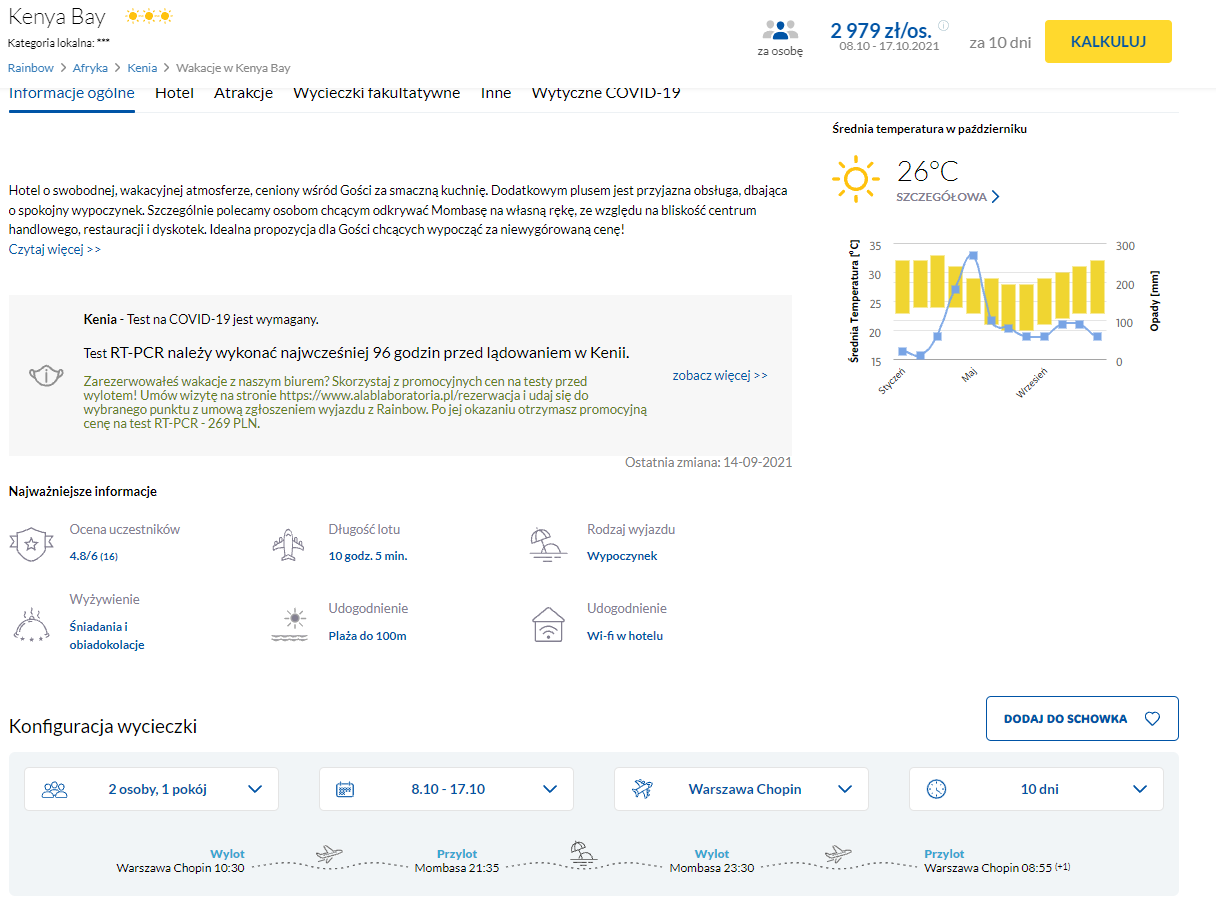Click the Afryka breadcrumb link

coord(91,68)
